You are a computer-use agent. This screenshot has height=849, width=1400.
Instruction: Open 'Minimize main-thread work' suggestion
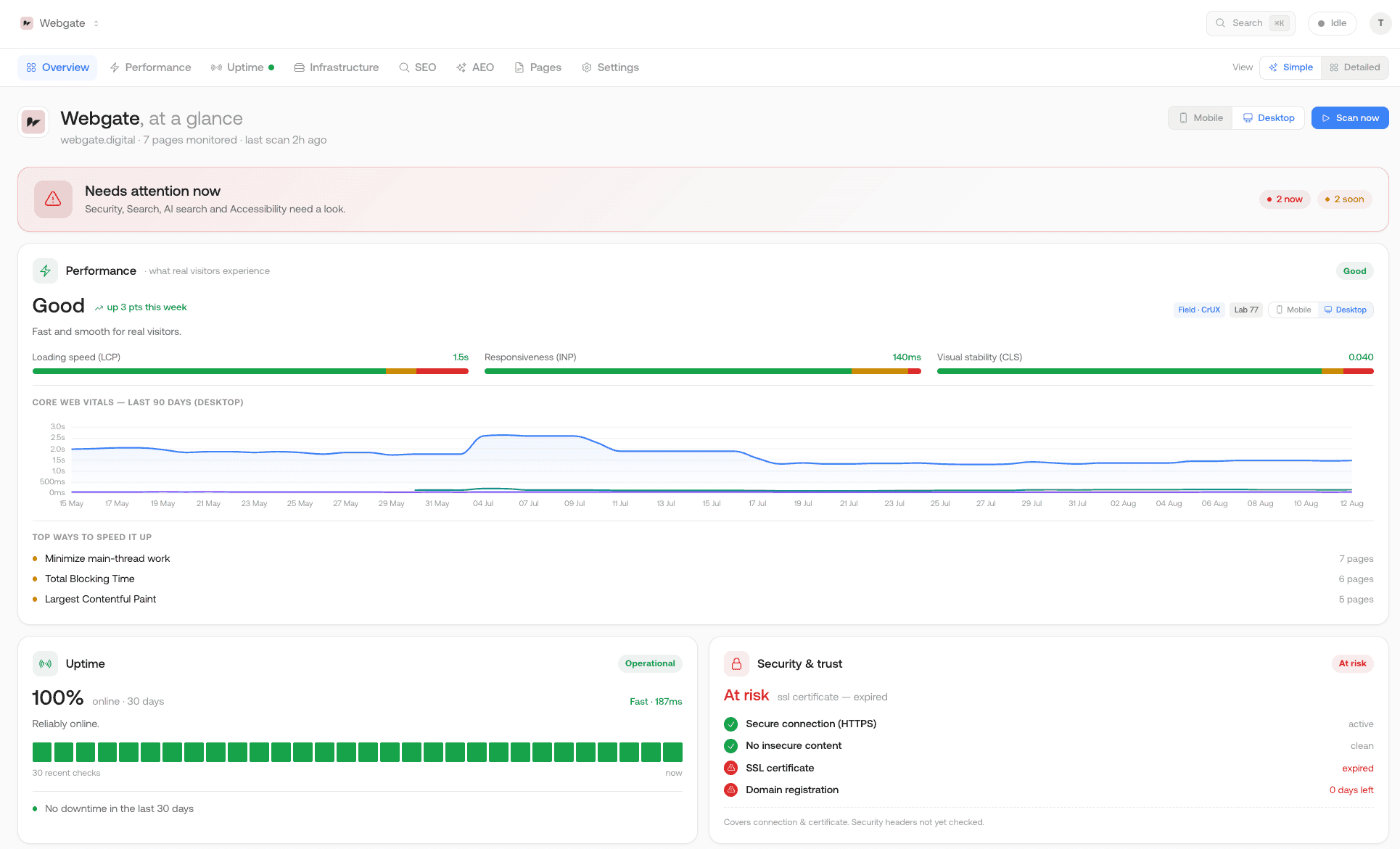(107, 558)
